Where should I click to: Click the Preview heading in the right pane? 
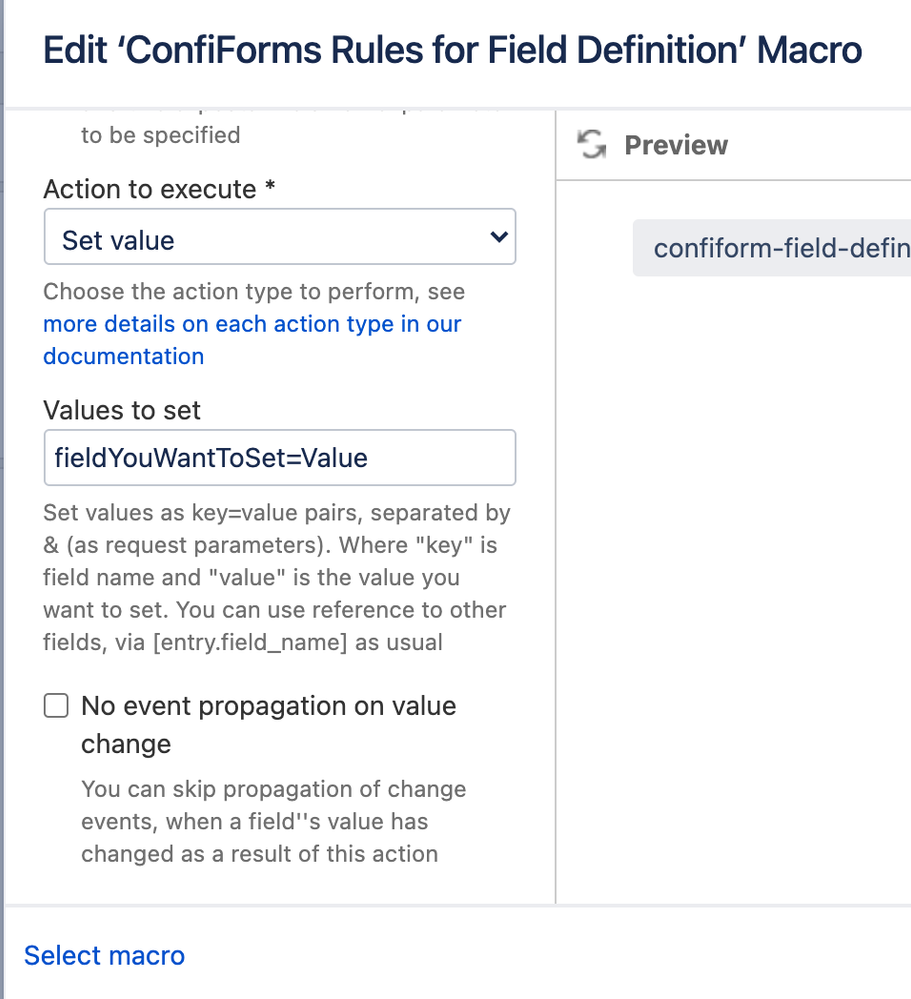676,145
